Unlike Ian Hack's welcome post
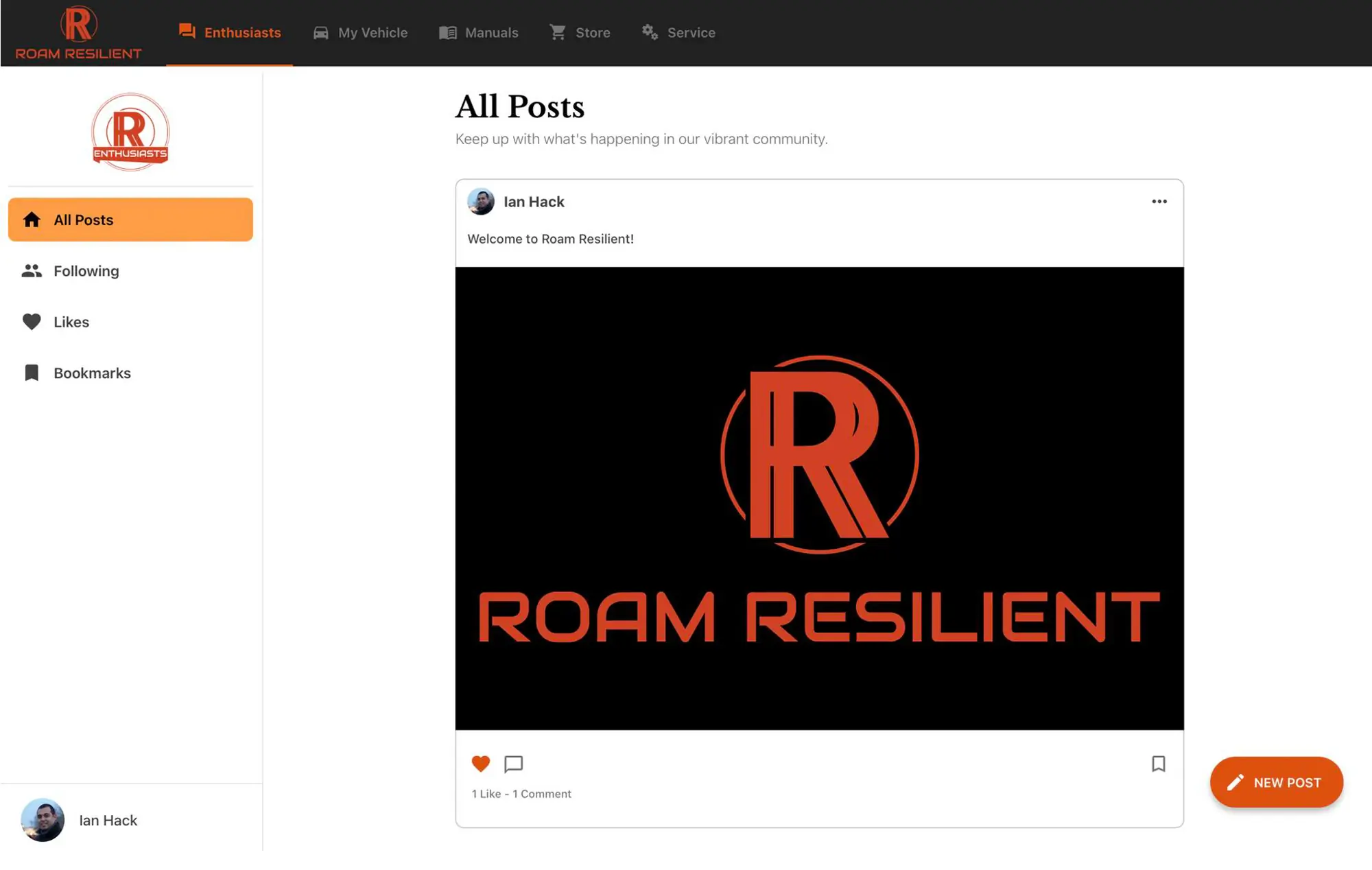The width and height of the screenshot is (1372, 870). pos(480,764)
